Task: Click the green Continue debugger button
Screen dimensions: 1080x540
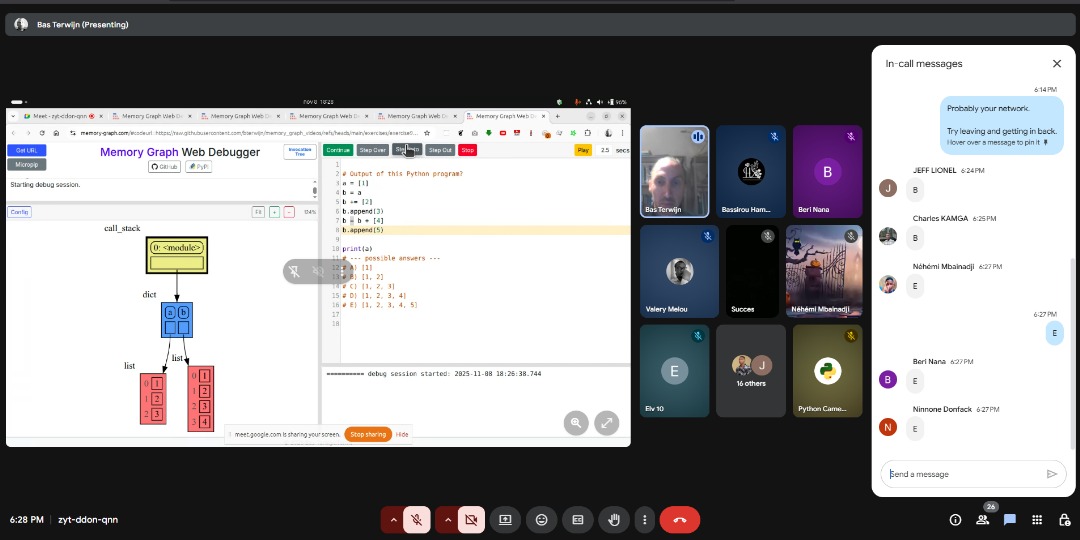Action: click(x=338, y=150)
